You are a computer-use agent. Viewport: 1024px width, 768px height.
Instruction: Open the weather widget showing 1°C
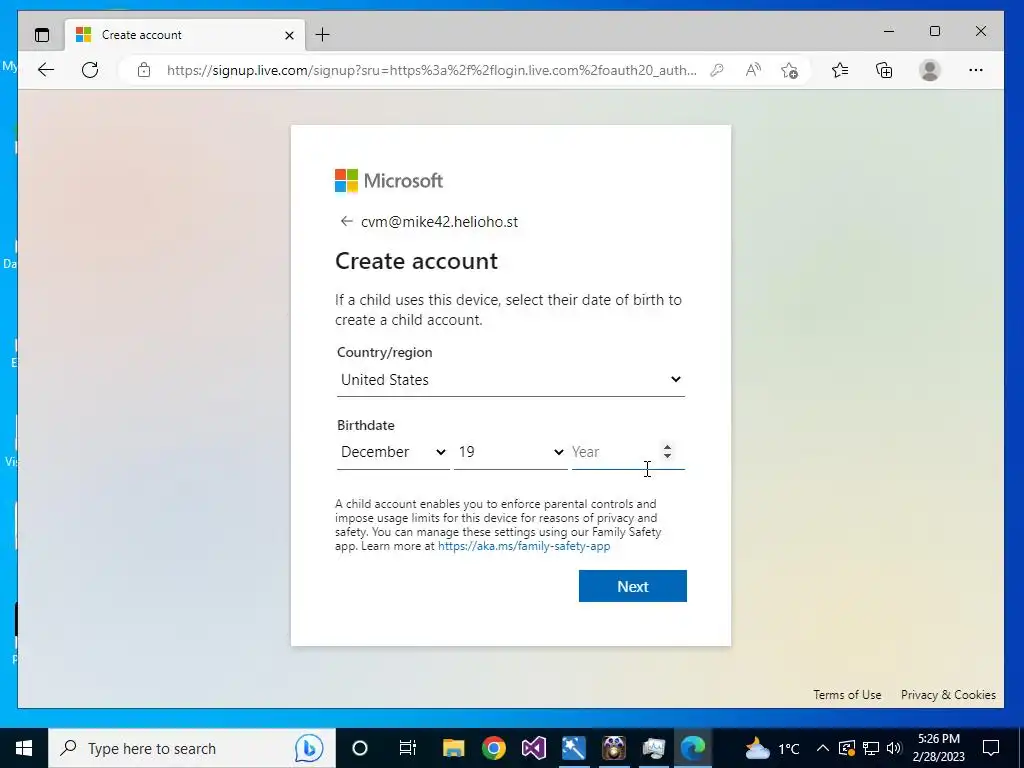[x=773, y=748]
